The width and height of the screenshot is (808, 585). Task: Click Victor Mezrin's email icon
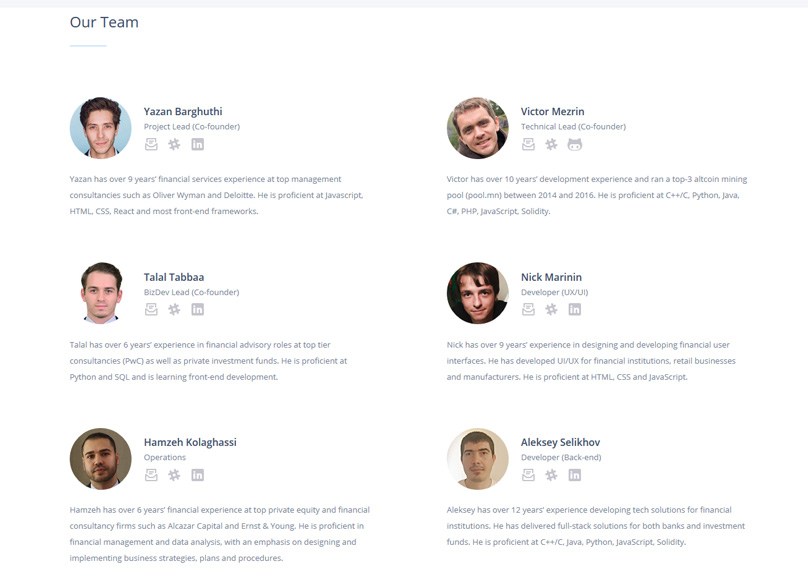click(x=528, y=144)
